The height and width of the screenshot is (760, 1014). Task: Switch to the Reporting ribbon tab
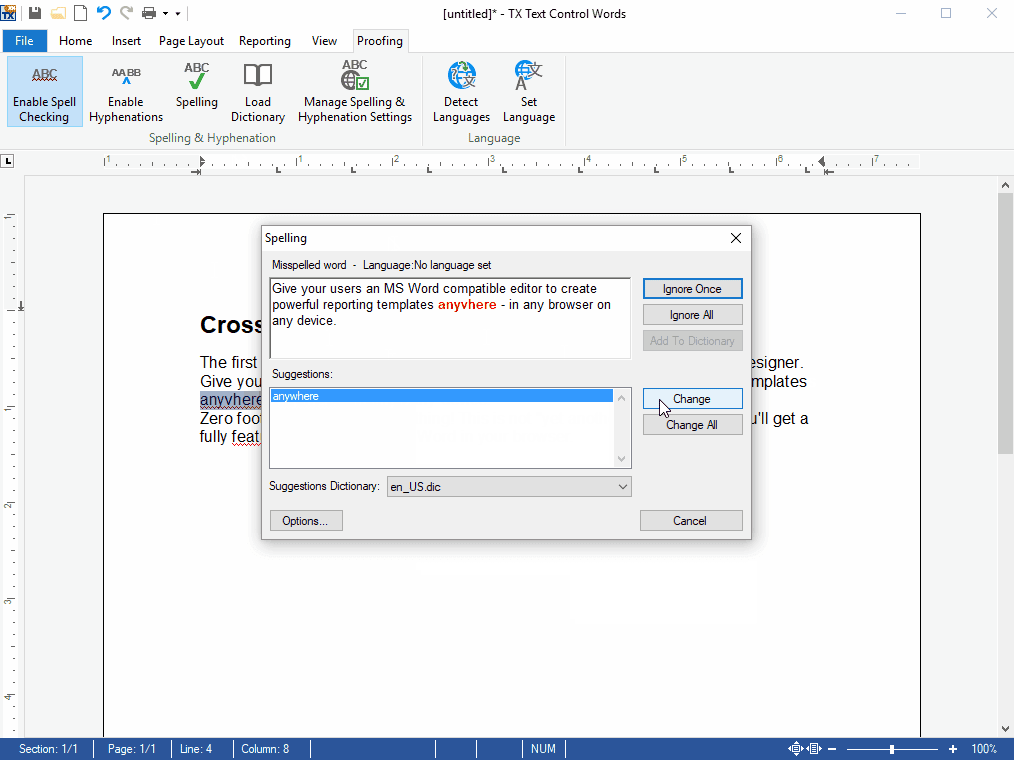point(264,41)
